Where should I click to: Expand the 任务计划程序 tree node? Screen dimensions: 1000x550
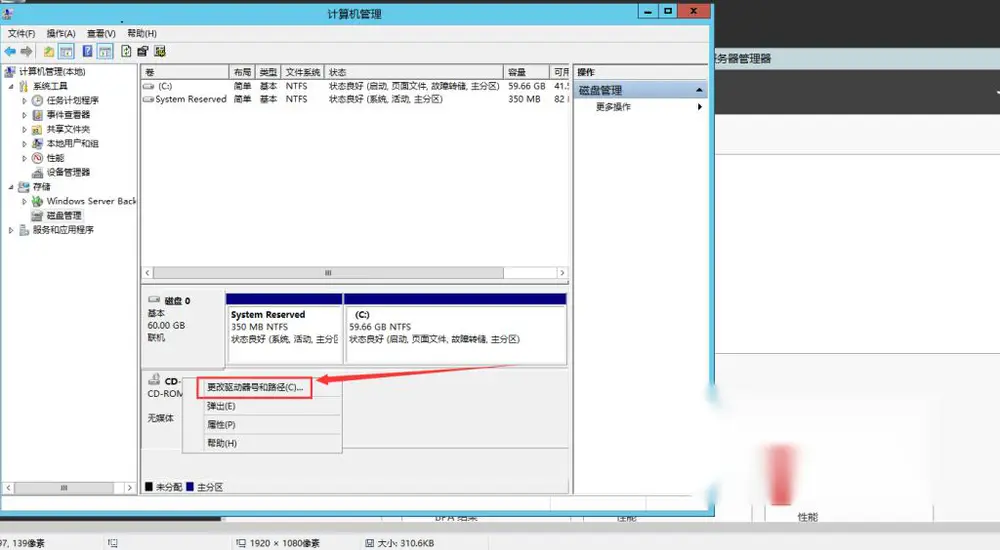[x=24, y=101]
